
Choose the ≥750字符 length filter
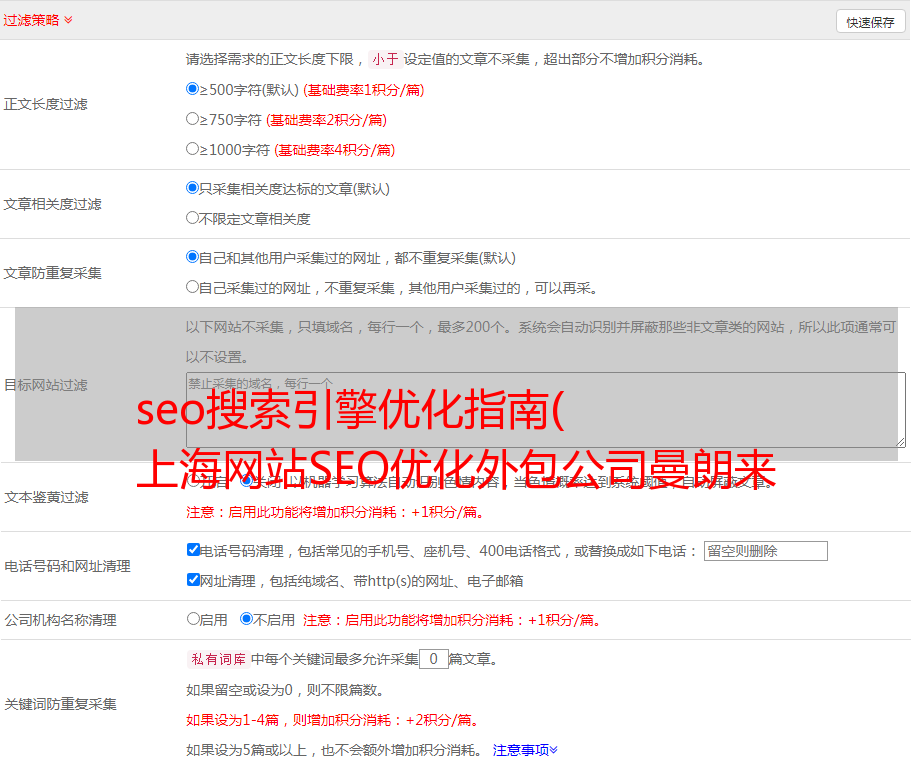pyautogui.click(x=193, y=119)
